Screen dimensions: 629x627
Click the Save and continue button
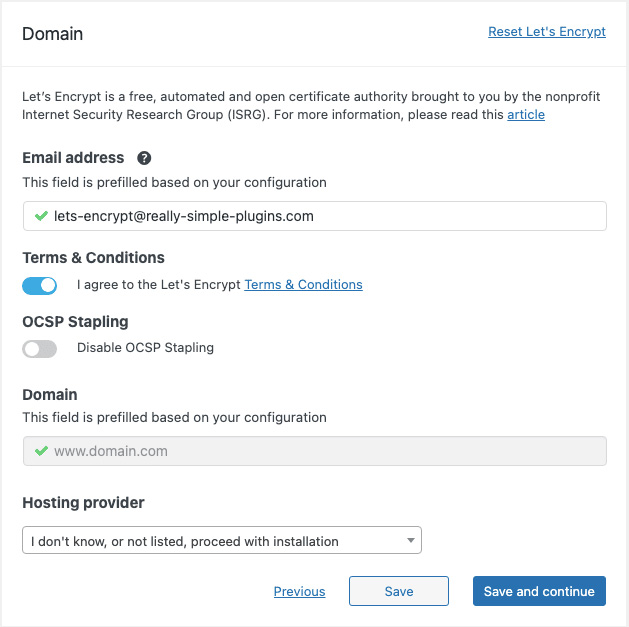539,591
